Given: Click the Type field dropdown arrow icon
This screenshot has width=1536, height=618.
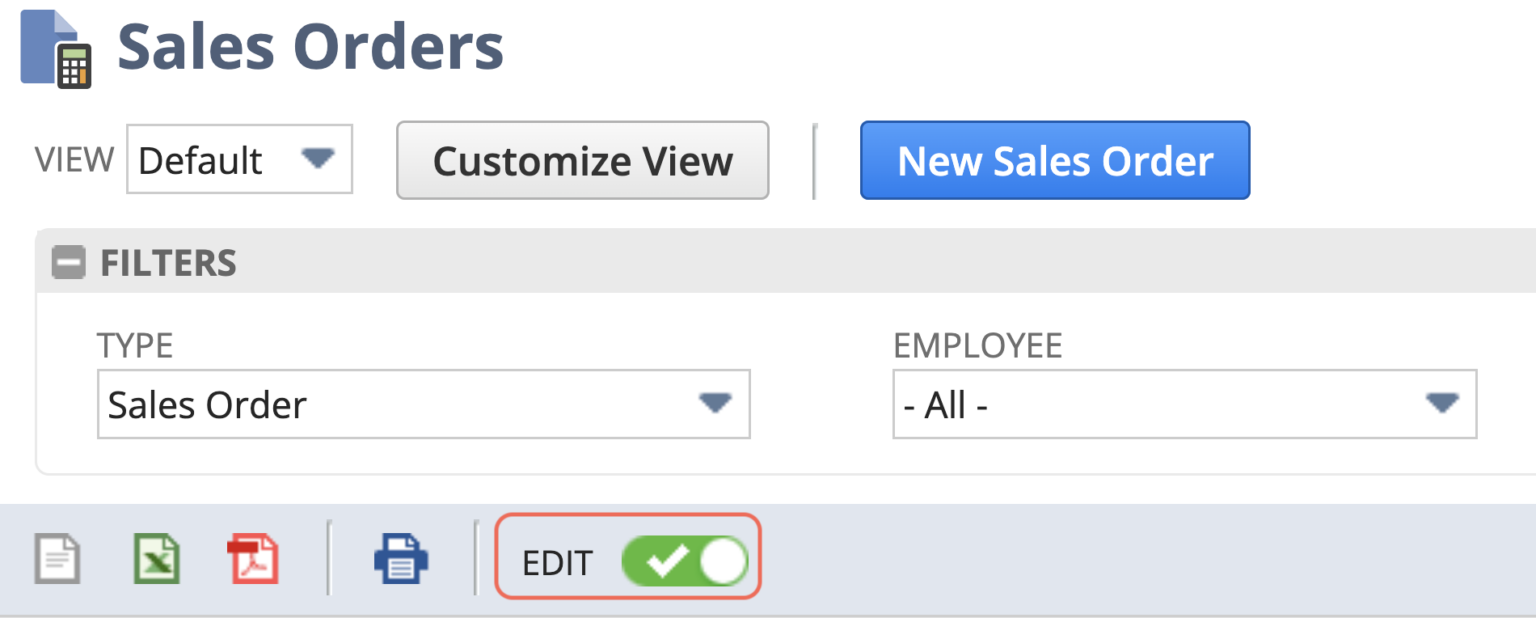Looking at the screenshot, I should tap(716, 404).
